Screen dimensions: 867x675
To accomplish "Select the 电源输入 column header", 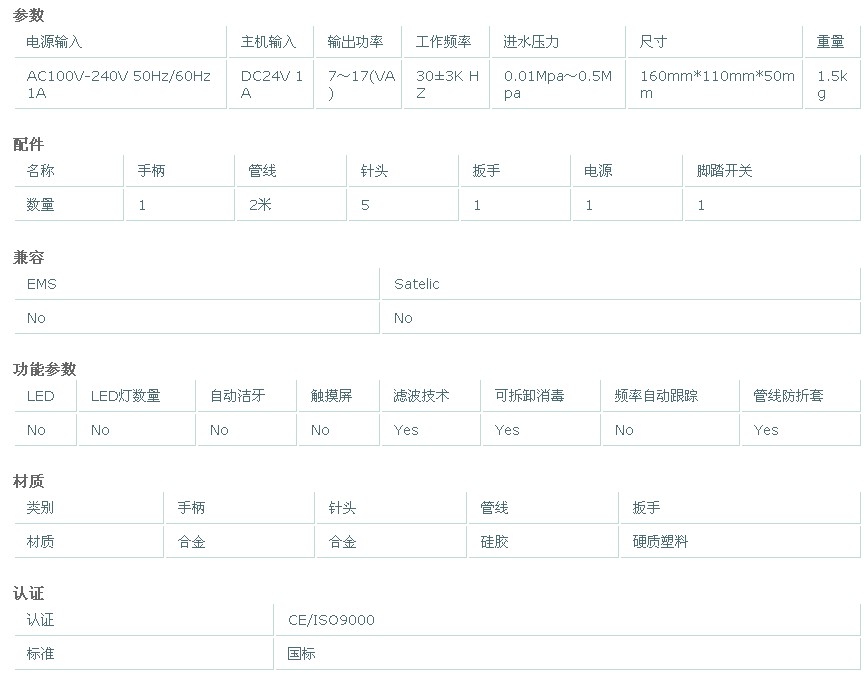I will 54,42.
